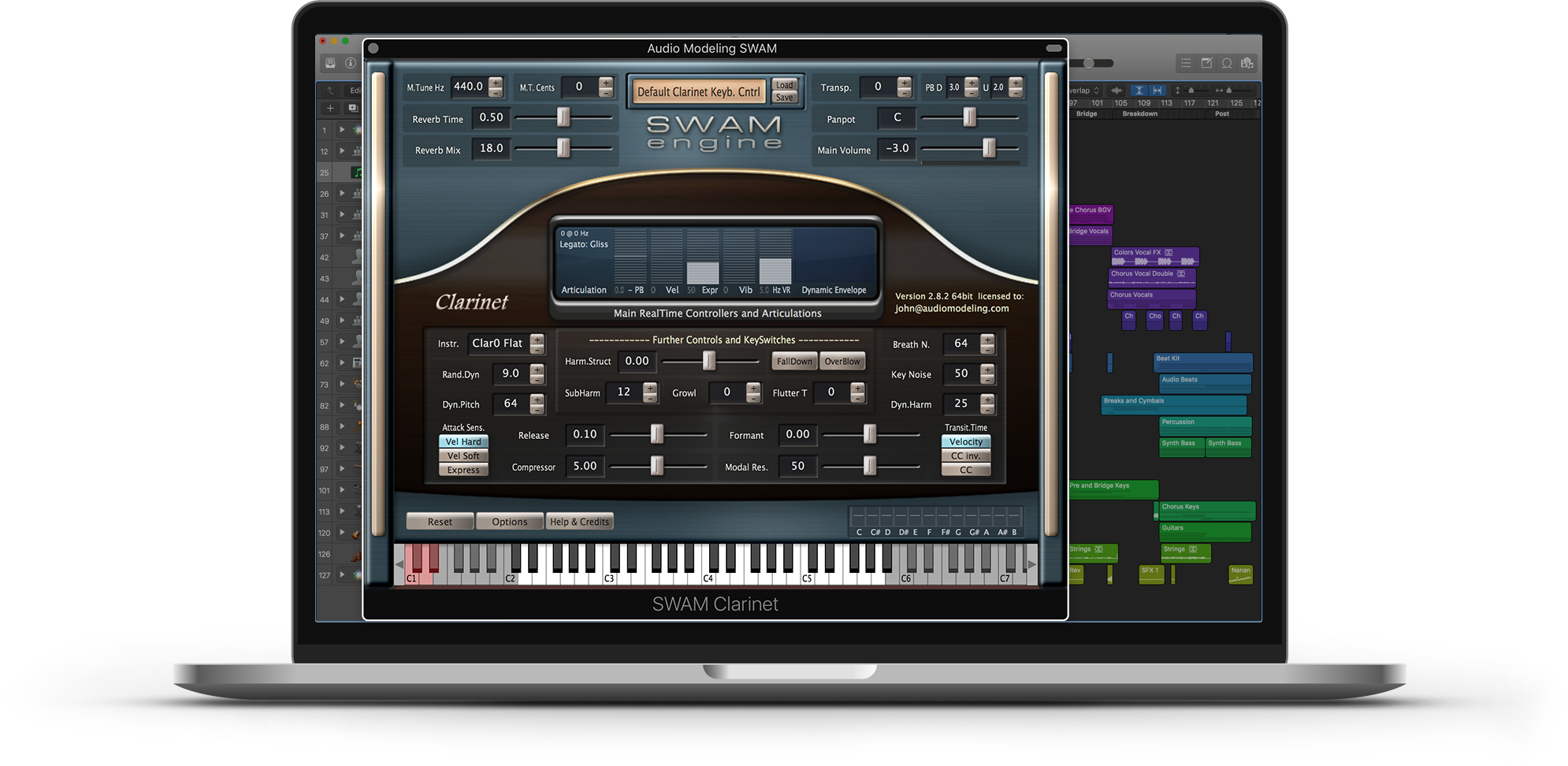The width and height of the screenshot is (1568, 766).
Task: Decrease pitch bend U value with minus button
Action: (x=1016, y=92)
